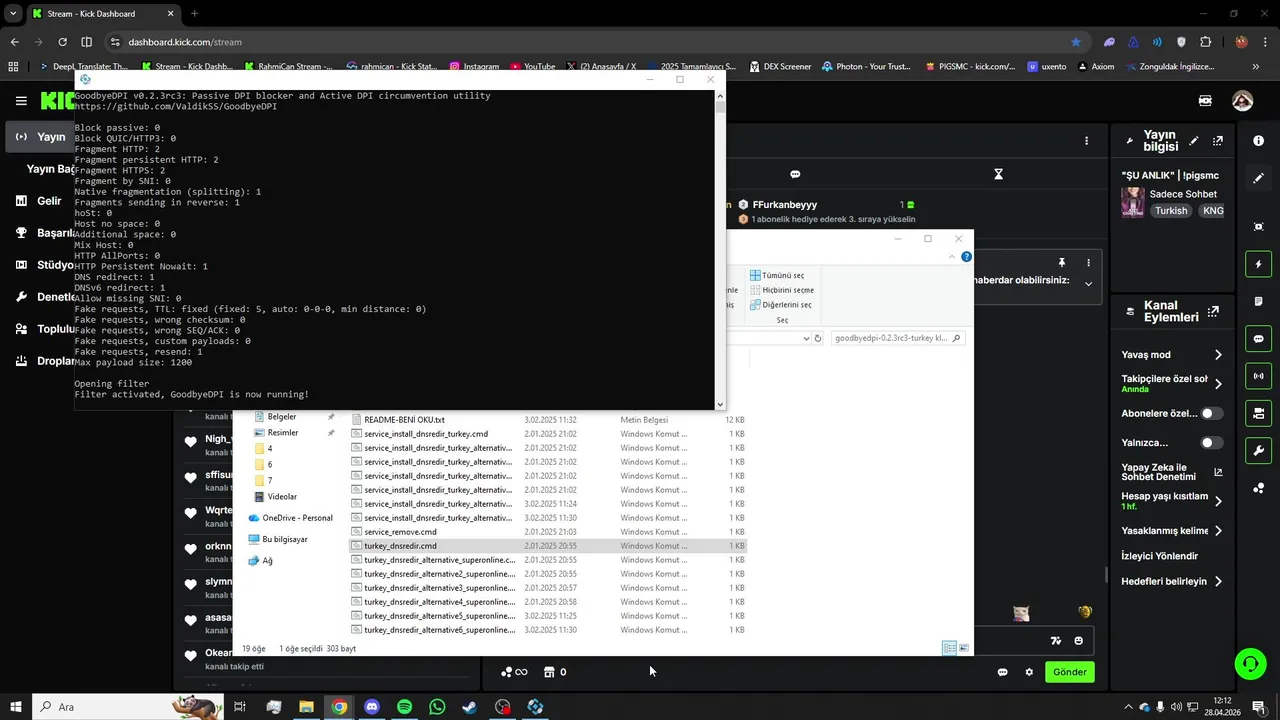
Task: Open the Kick hamburger menu
Action: [x=21, y=101]
